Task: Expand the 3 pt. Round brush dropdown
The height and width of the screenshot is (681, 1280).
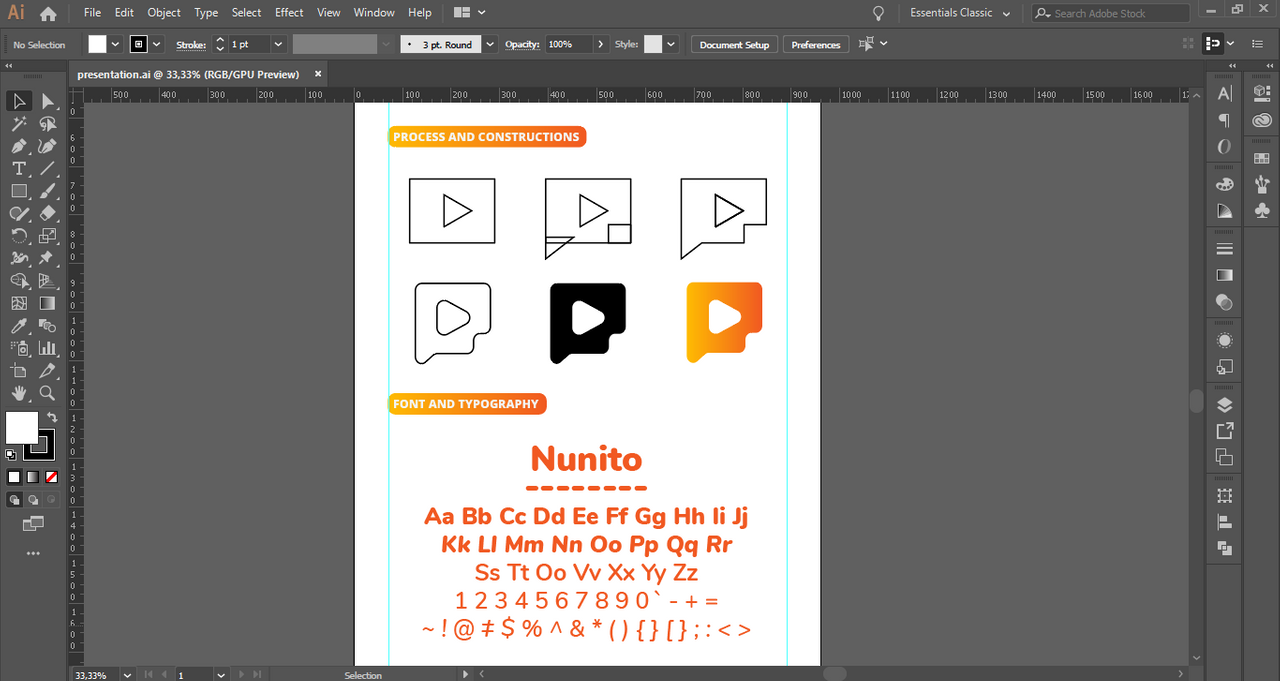Action: click(x=490, y=45)
